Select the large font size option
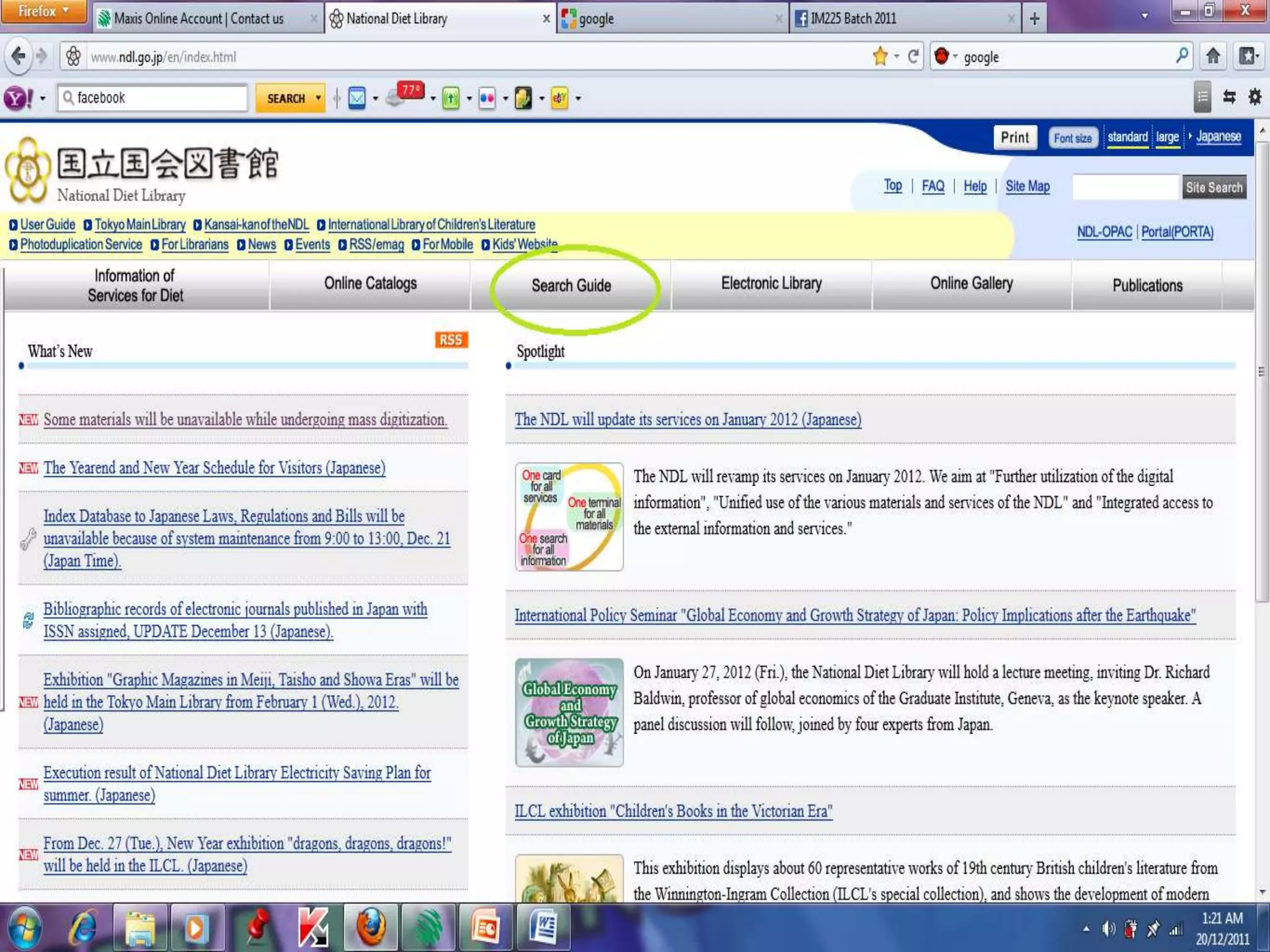The width and height of the screenshot is (1270, 952). pyautogui.click(x=1167, y=137)
